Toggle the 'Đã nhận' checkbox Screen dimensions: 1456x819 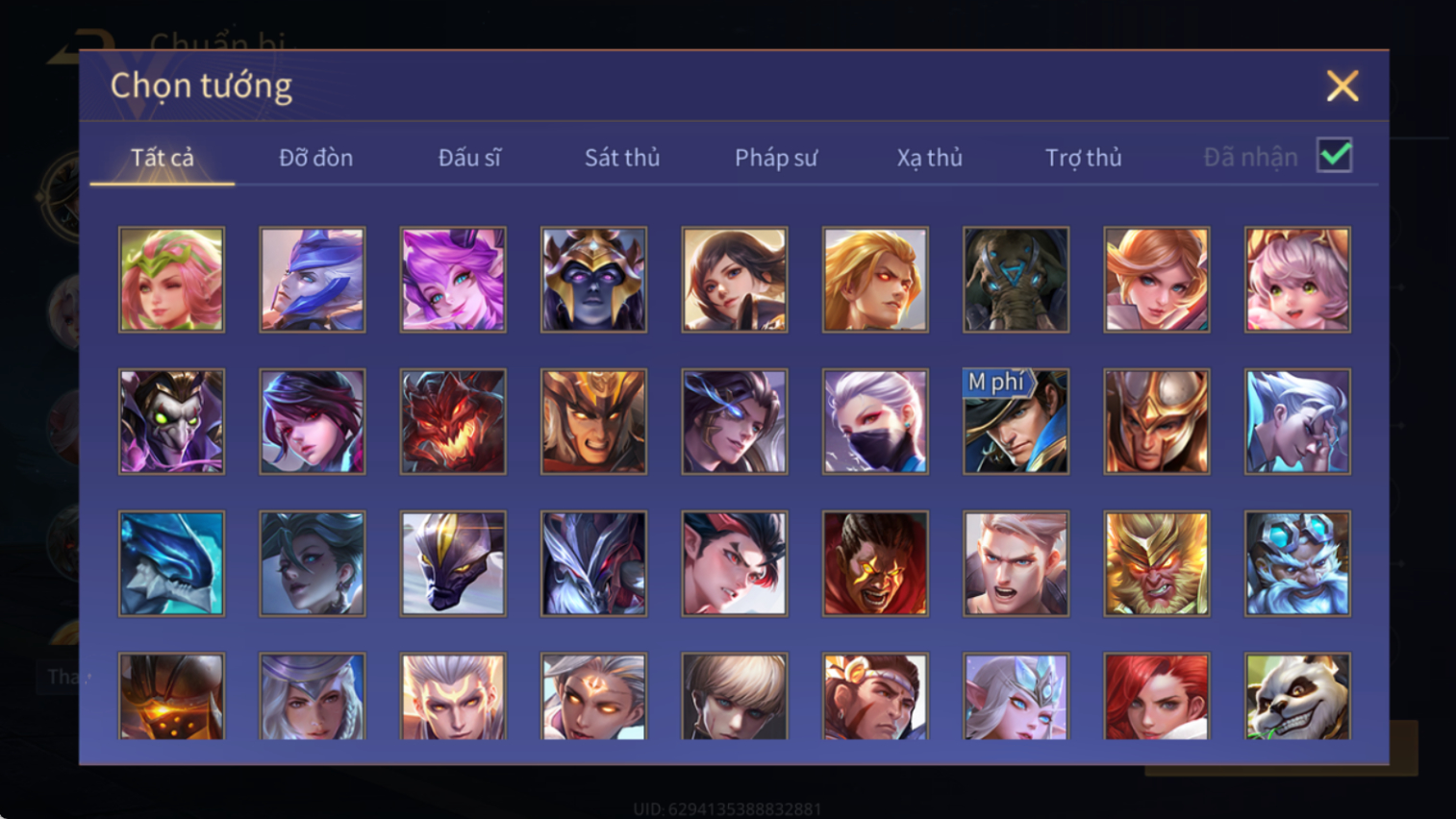(x=1335, y=155)
